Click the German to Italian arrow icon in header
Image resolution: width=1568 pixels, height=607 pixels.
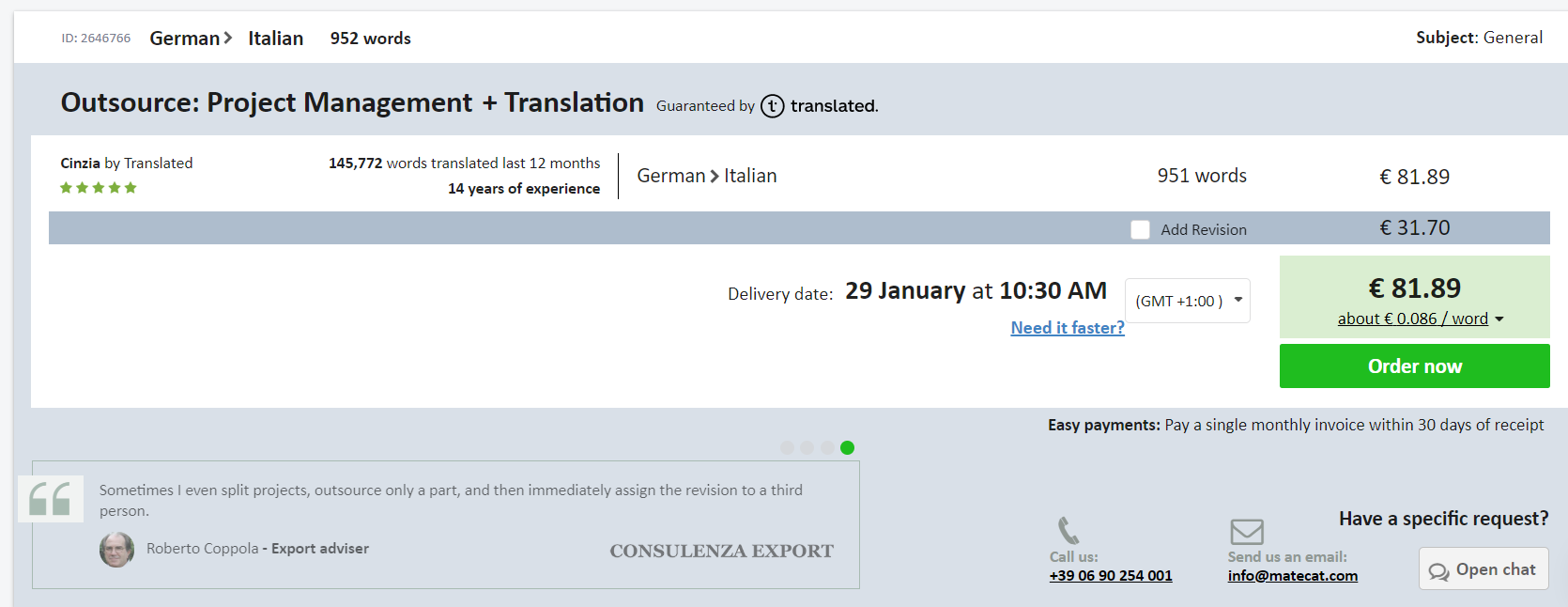228,39
